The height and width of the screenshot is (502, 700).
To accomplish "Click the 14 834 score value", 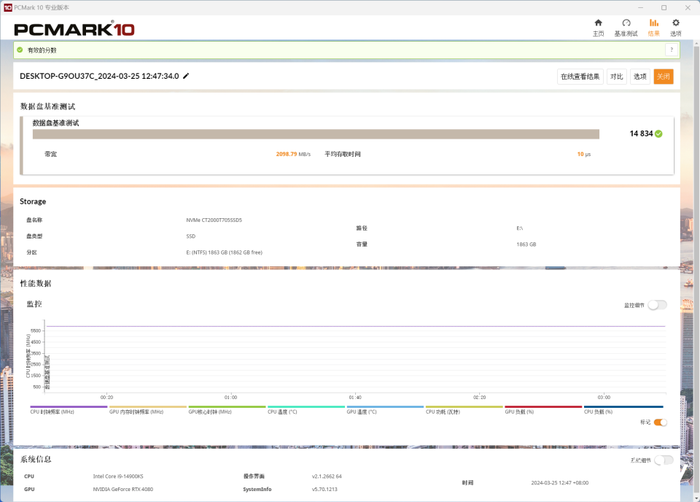I will tap(641, 134).
